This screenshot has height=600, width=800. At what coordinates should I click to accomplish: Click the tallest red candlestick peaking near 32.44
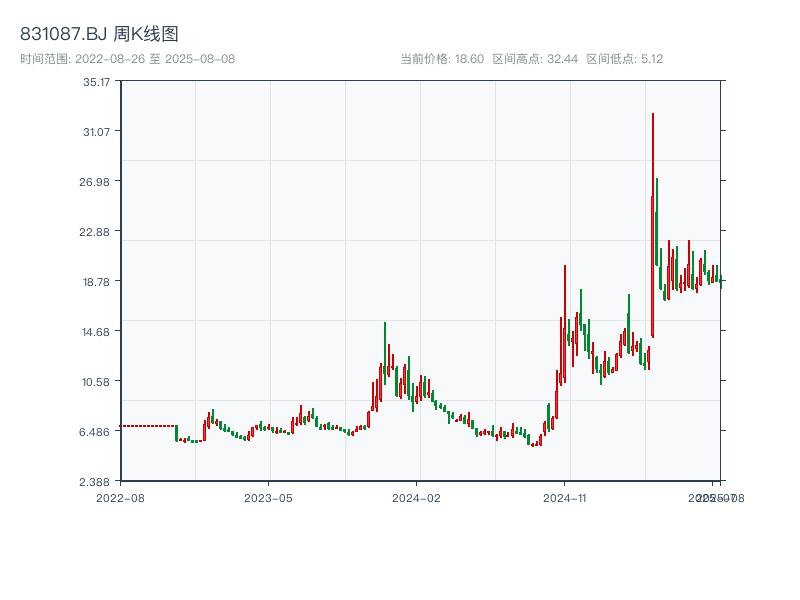click(653, 224)
